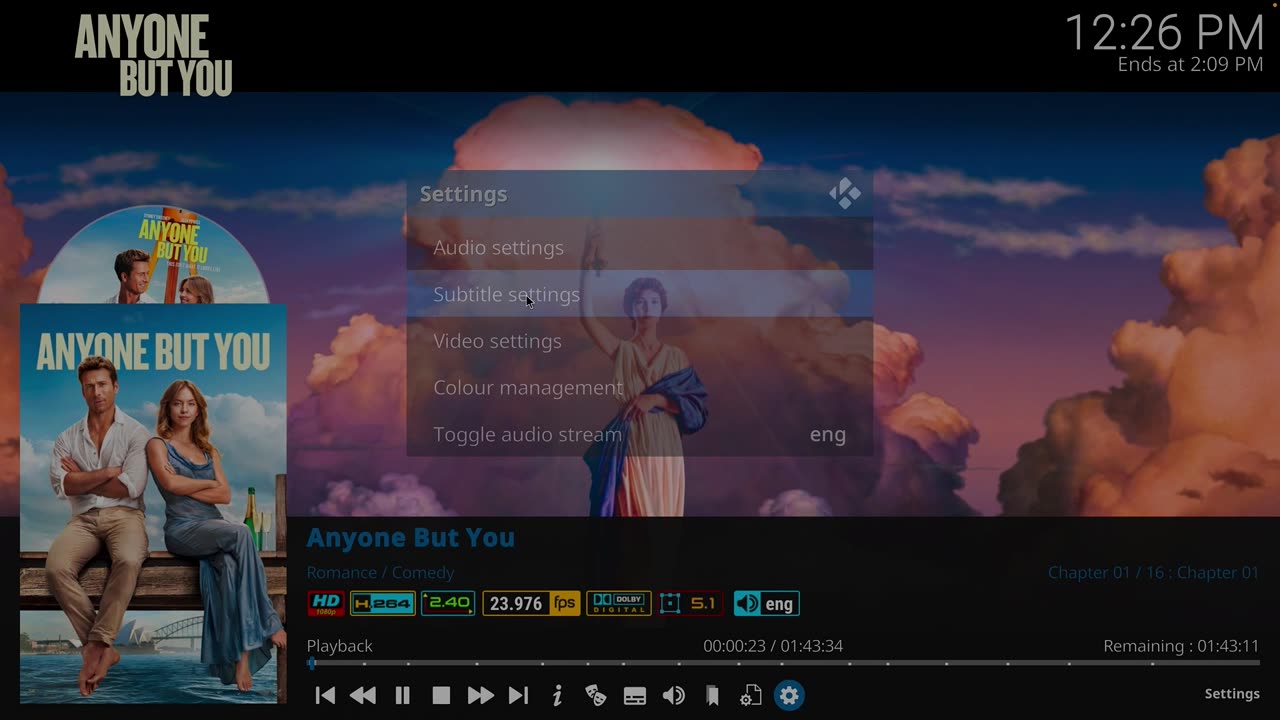Click Chapter 01 / 16 text
The width and height of the screenshot is (1280, 720).
(1153, 572)
